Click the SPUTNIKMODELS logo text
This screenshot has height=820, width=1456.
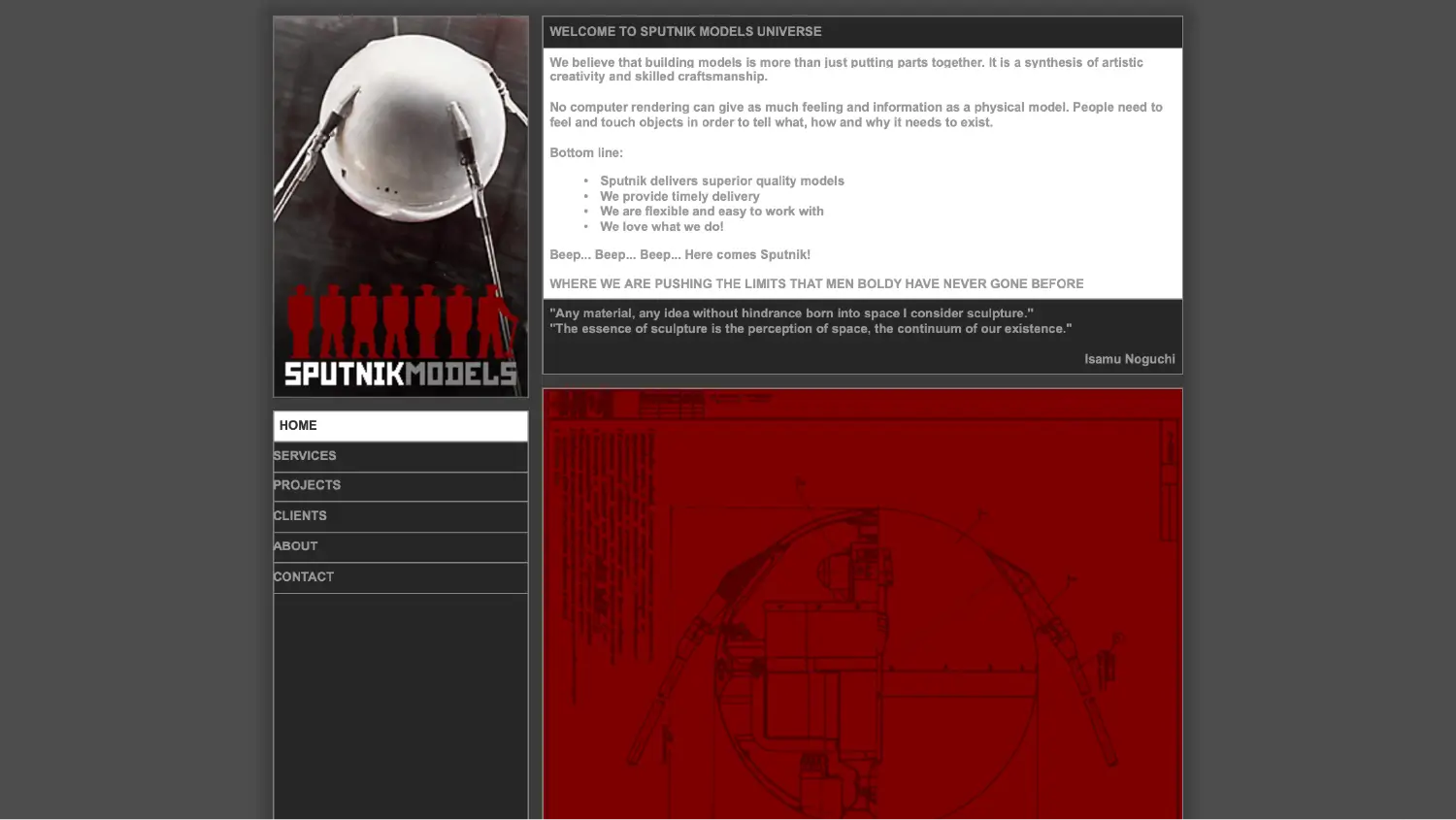[400, 374]
